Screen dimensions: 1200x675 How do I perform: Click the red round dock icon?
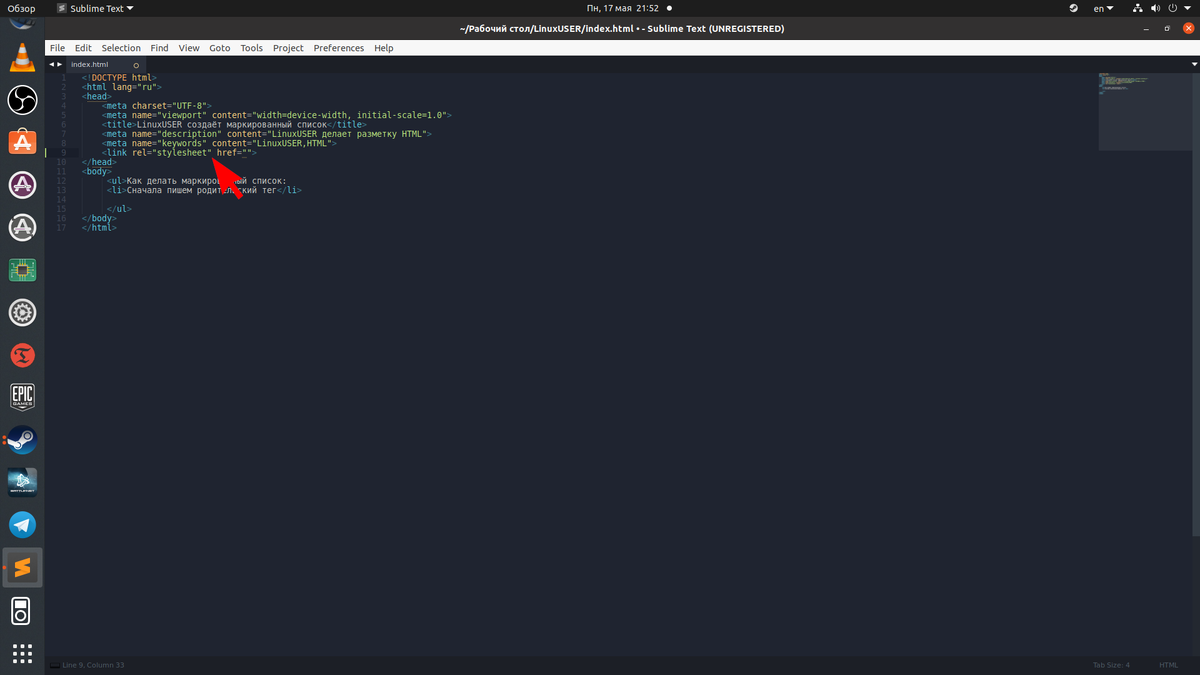22,355
